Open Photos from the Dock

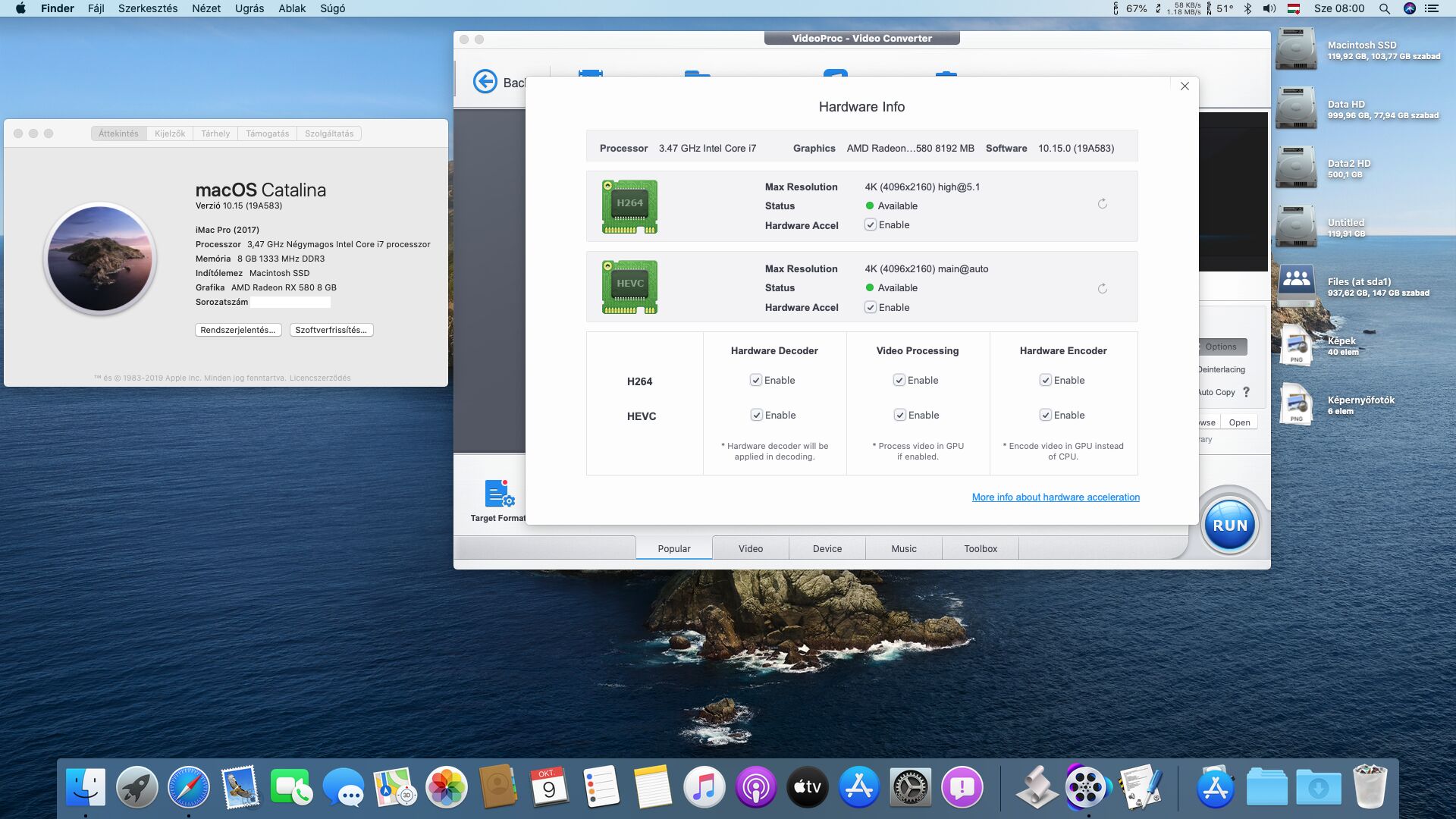tap(447, 787)
